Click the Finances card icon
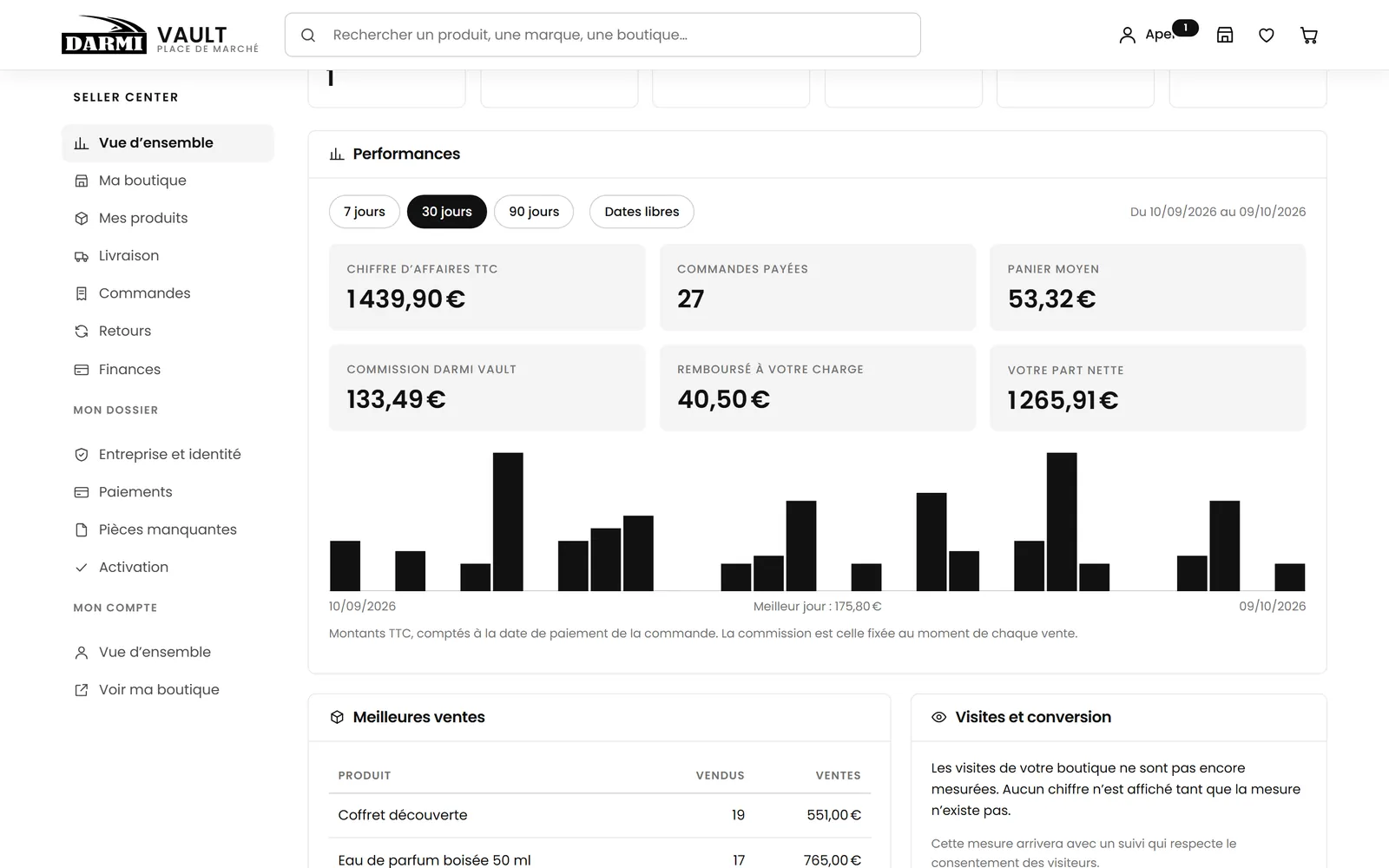The image size is (1389, 868). coord(82,370)
